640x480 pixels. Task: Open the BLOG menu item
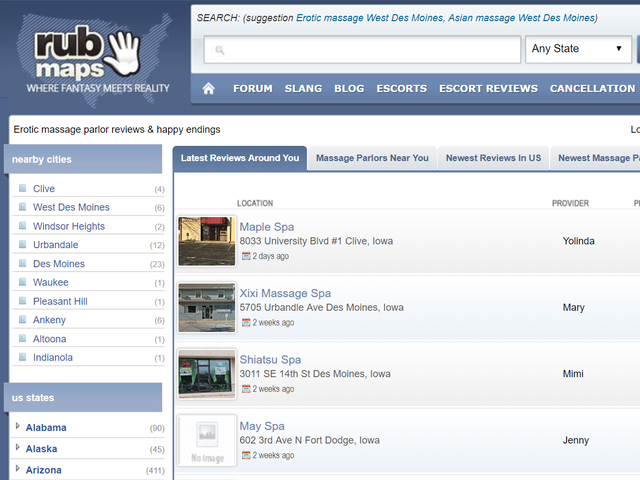click(349, 89)
